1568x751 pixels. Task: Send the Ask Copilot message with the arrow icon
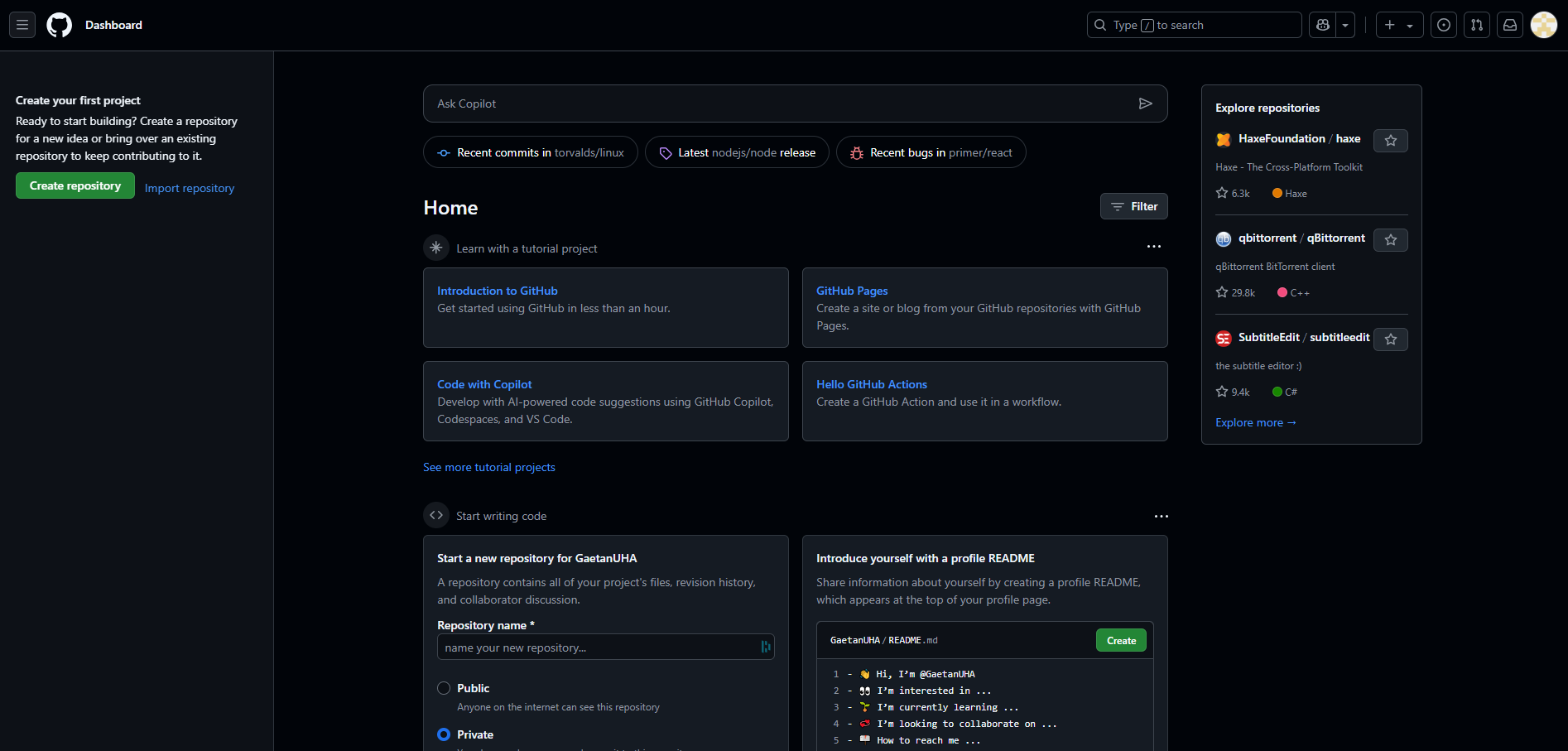[x=1146, y=103]
